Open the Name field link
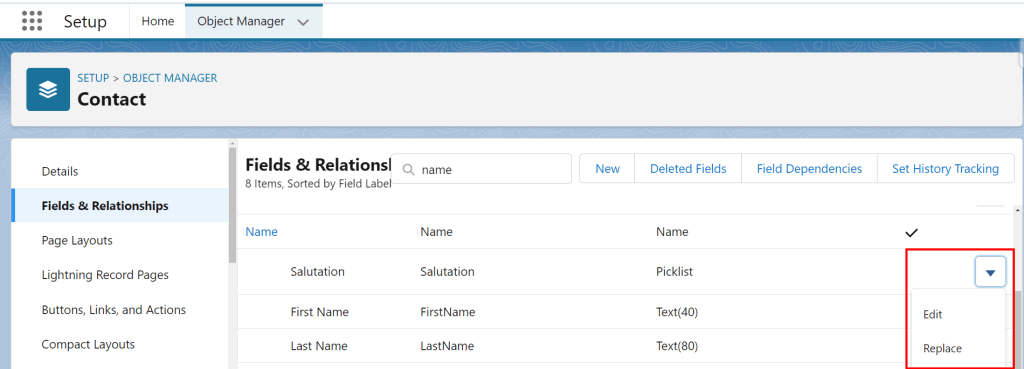The height and width of the screenshot is (369, 1024). 261,232
